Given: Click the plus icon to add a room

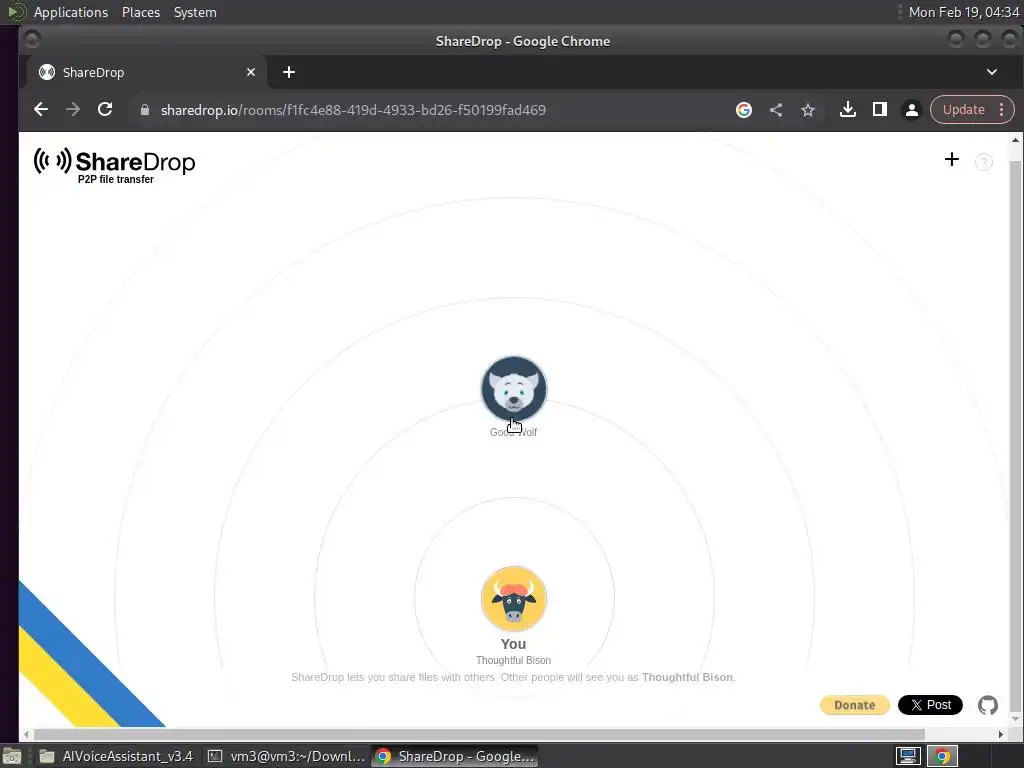Looking at the screenshot, I should point(952,159).
